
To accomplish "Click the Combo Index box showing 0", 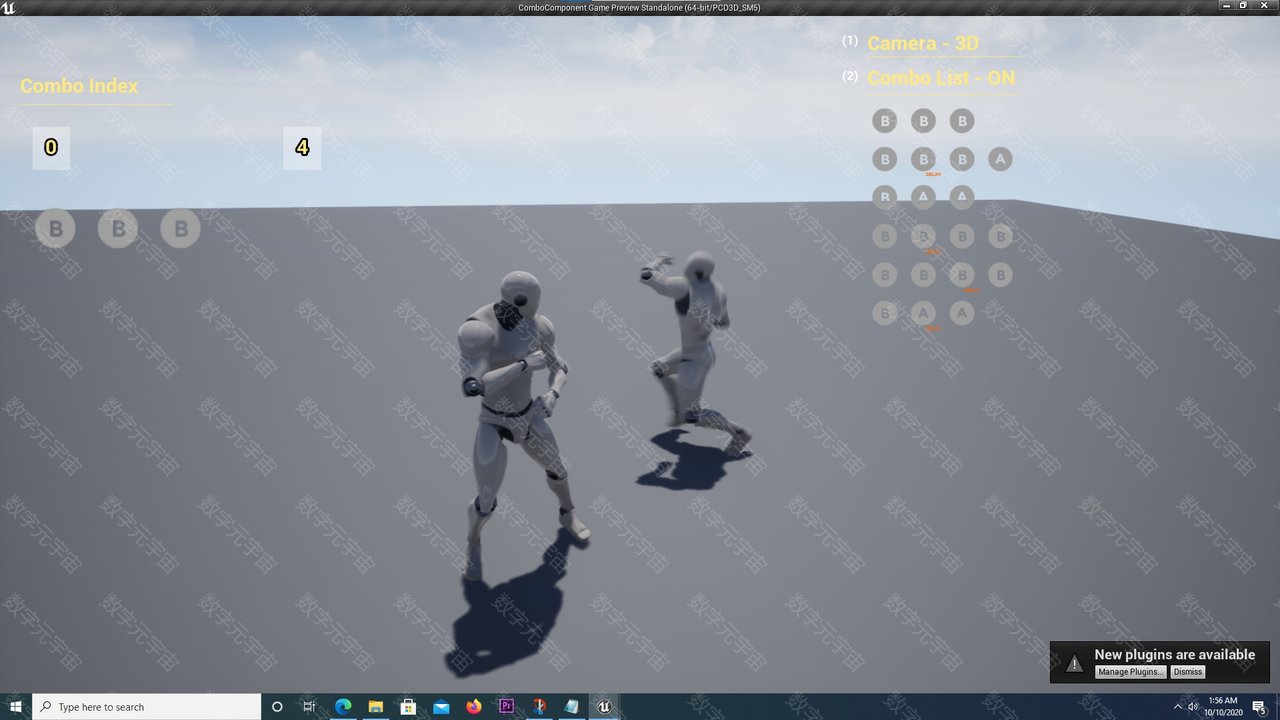I will pyautogui.click(x=51, y=148).
